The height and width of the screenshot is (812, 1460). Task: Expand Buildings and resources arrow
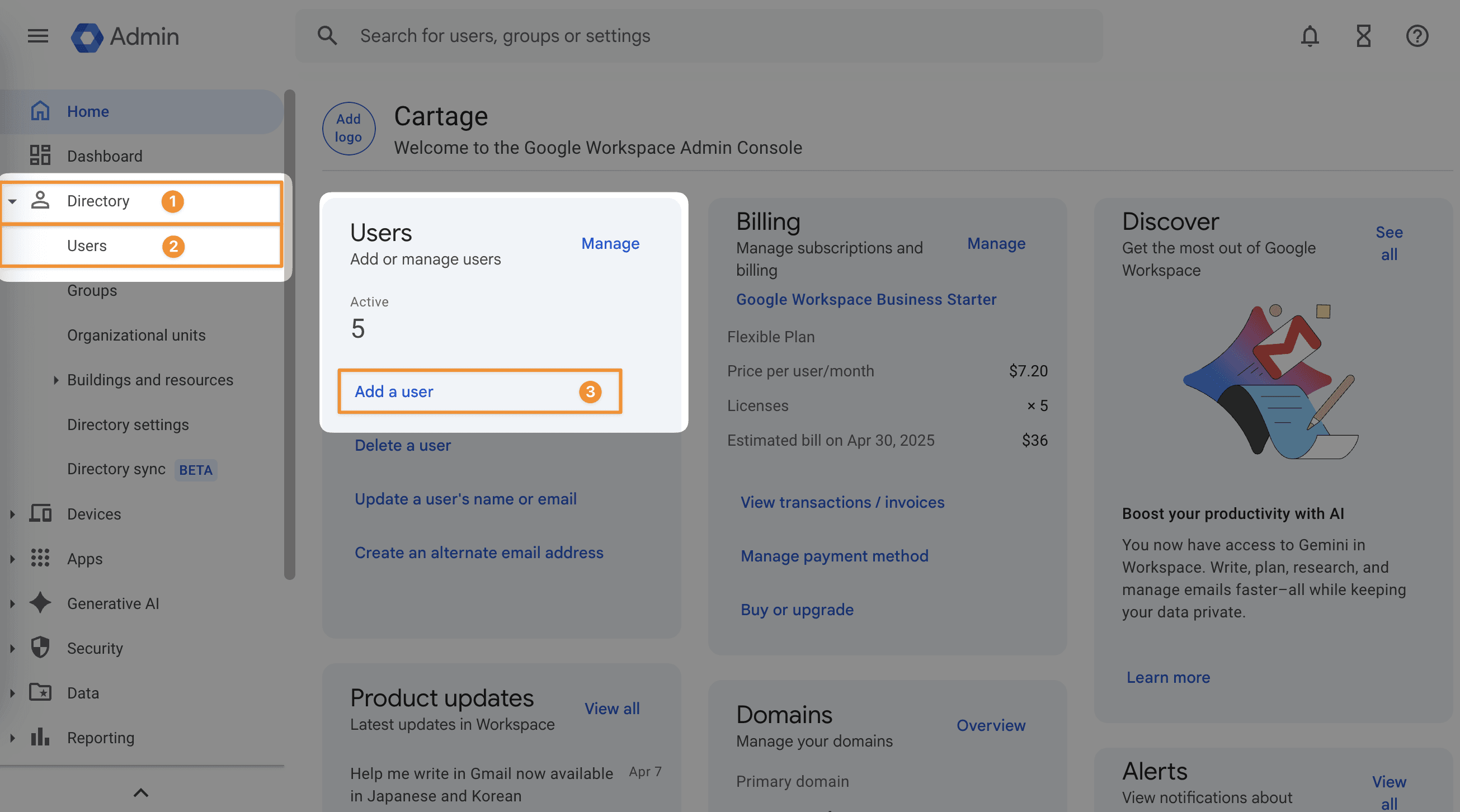point(55,380)
